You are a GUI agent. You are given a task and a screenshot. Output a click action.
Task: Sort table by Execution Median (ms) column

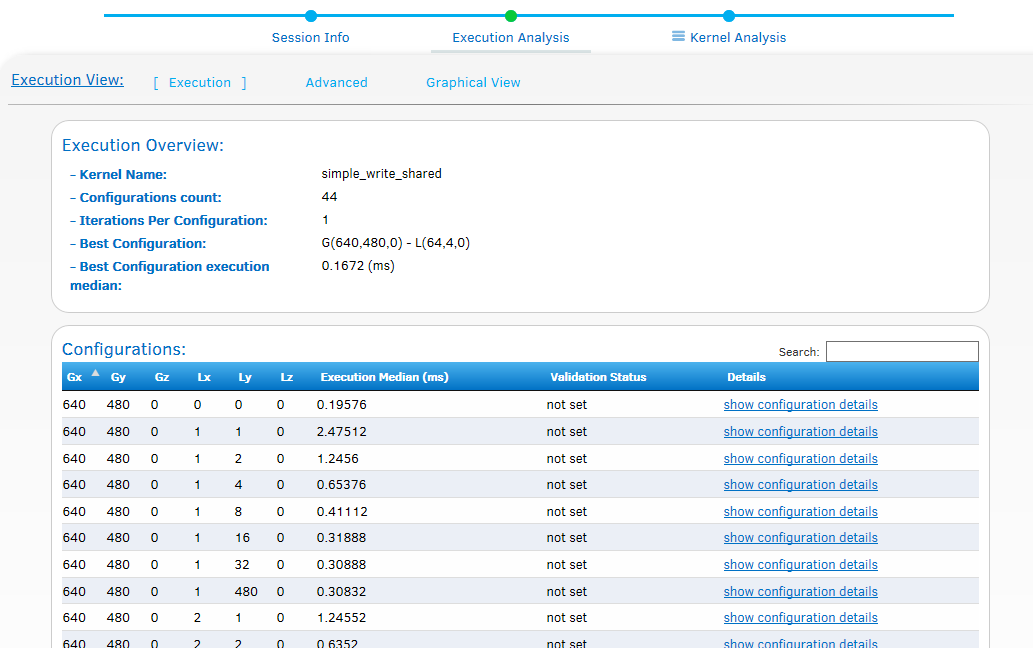384,378
